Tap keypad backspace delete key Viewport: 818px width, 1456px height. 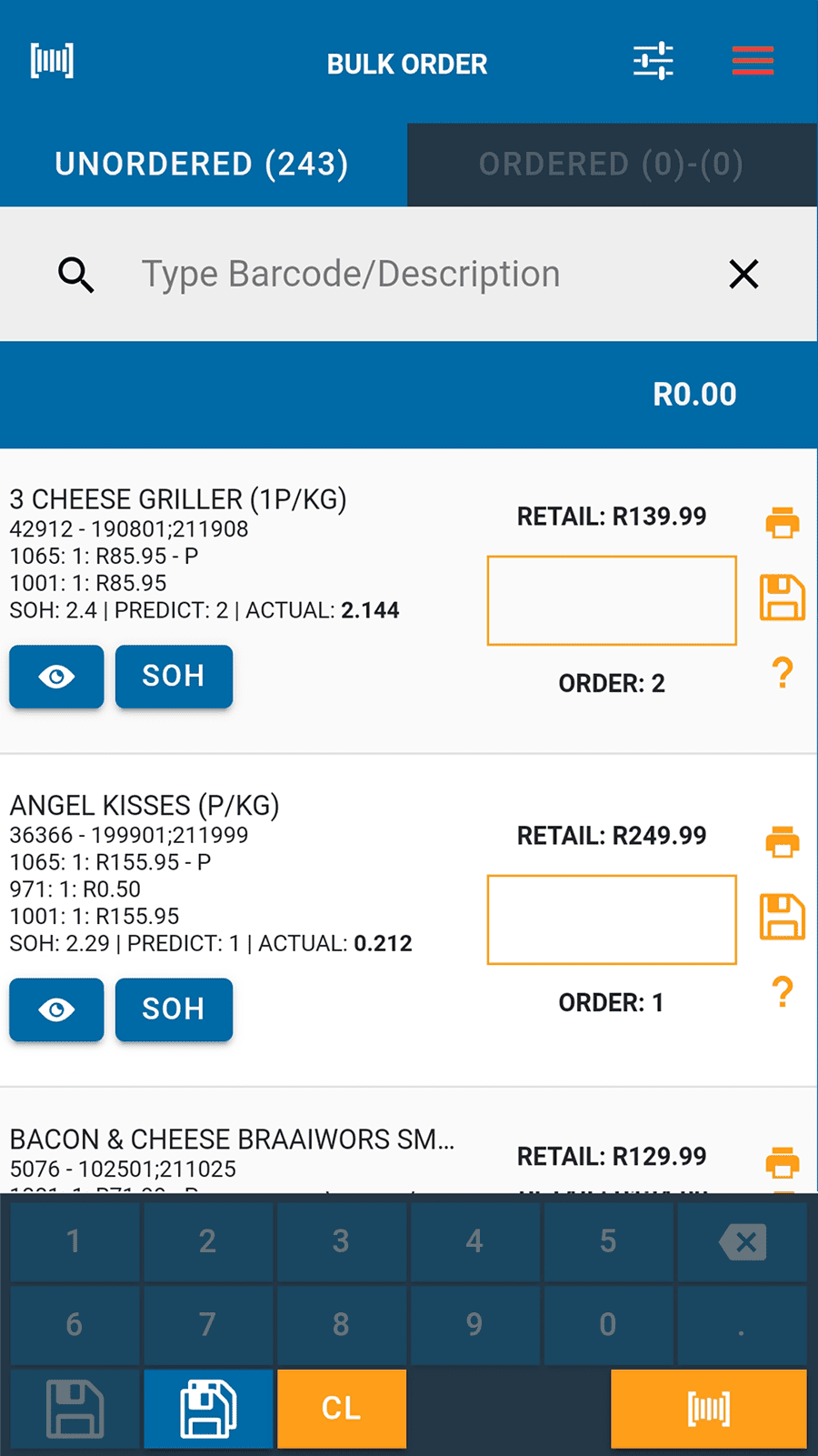(743, 1241)
